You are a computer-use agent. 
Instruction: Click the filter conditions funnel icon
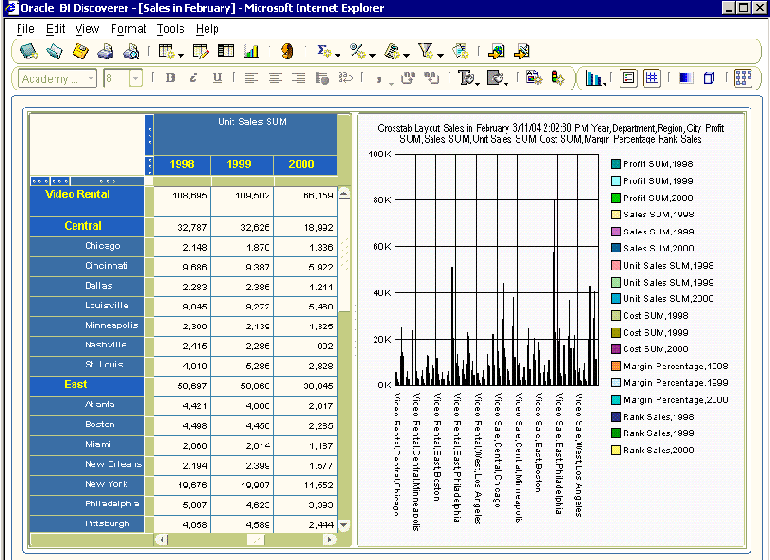tap(425, 51)
